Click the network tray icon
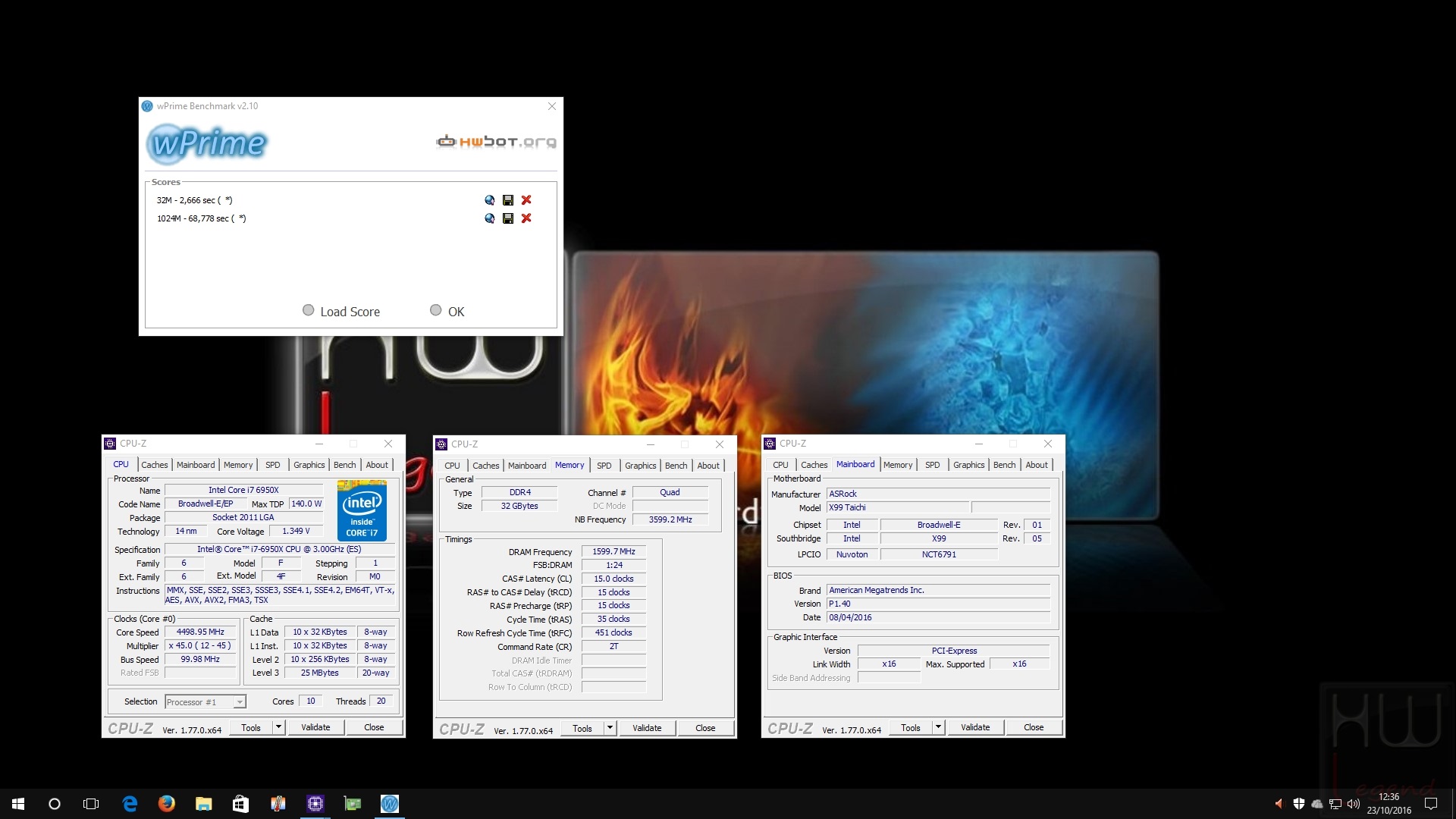 click(x=1335, y=804)
